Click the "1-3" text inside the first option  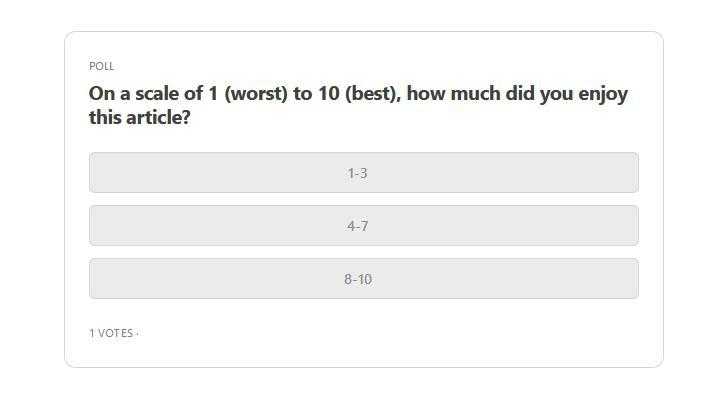pyautogui.click(x=357, y=173)
